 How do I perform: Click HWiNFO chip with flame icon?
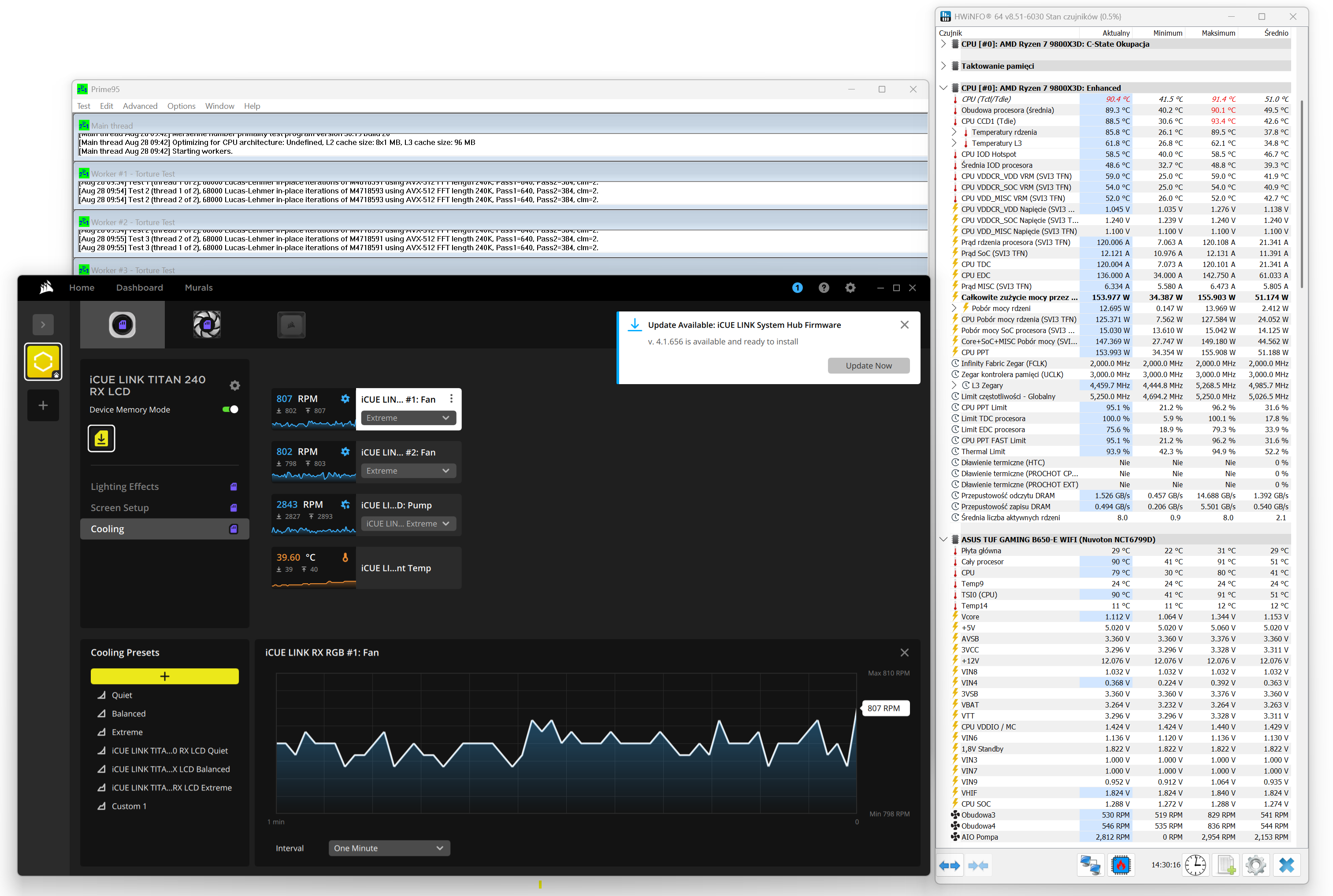[x=1120, y=865]
